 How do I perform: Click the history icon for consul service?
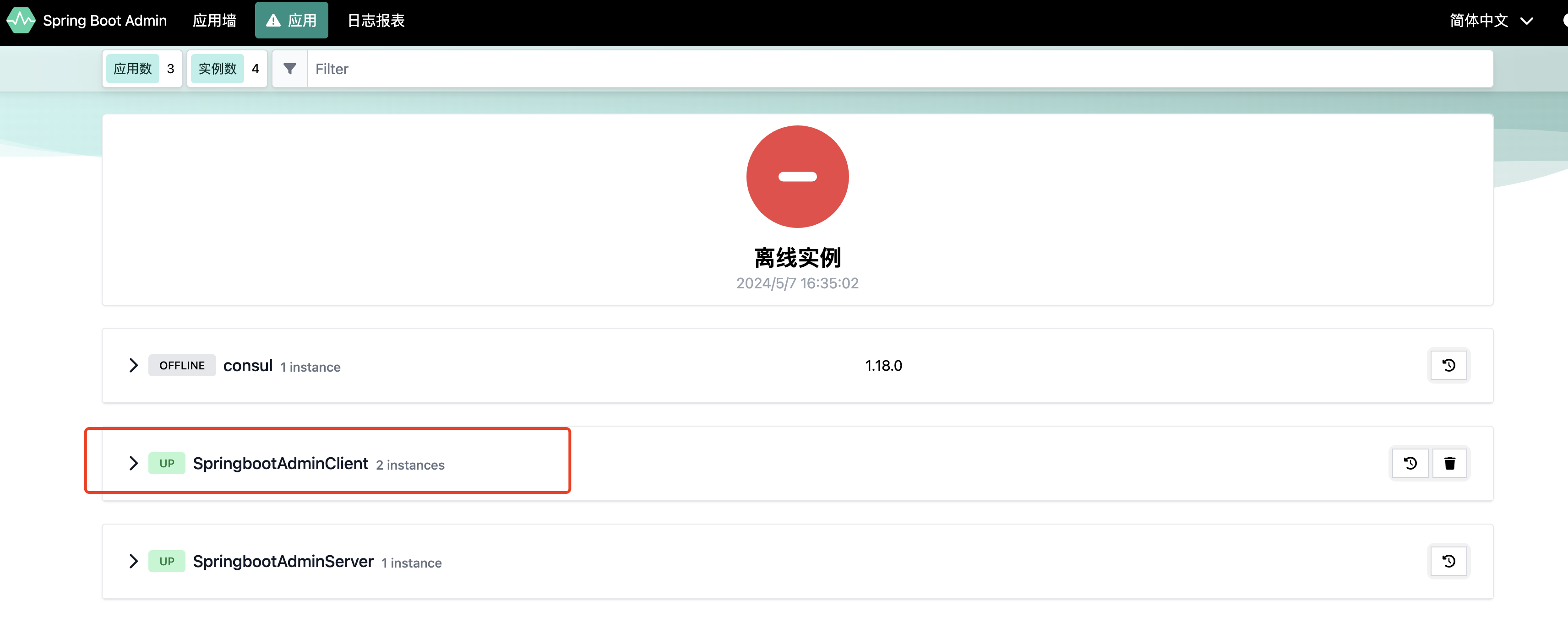tap(1450, 365)
